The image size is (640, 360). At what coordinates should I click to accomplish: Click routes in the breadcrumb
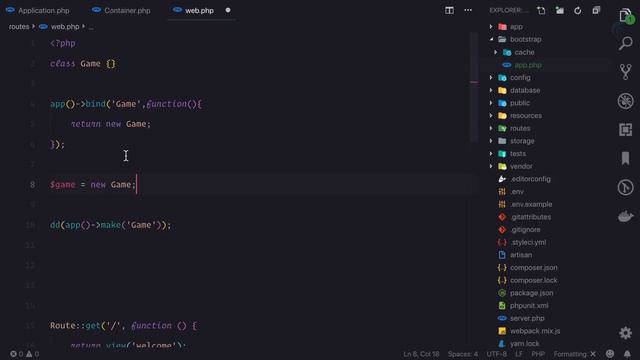tap(19, 27)
